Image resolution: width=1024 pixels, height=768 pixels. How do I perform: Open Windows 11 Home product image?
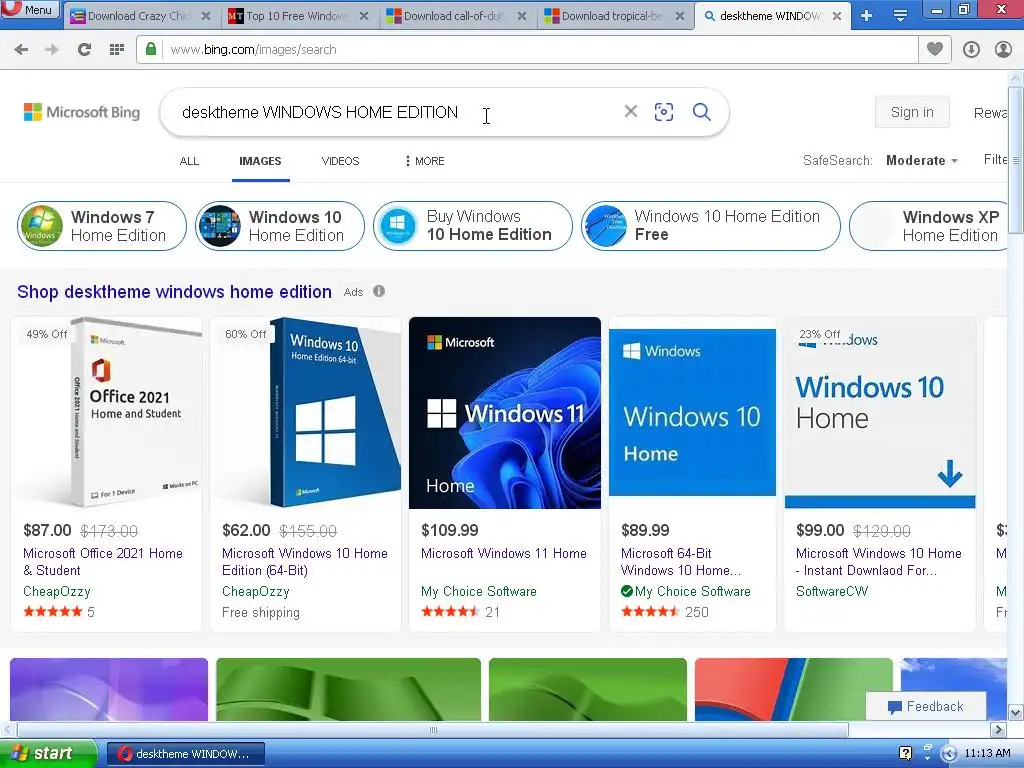(x=505, y=413)
